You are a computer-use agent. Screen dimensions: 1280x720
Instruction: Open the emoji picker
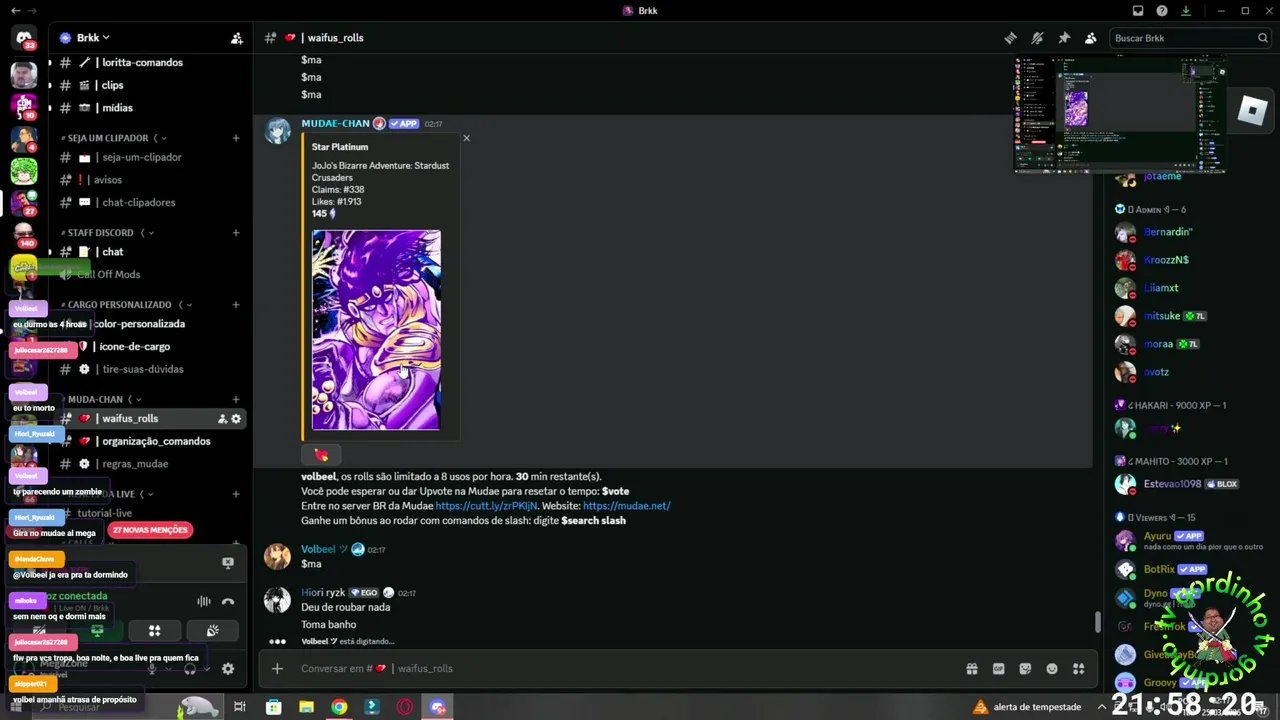point(1052,669)
